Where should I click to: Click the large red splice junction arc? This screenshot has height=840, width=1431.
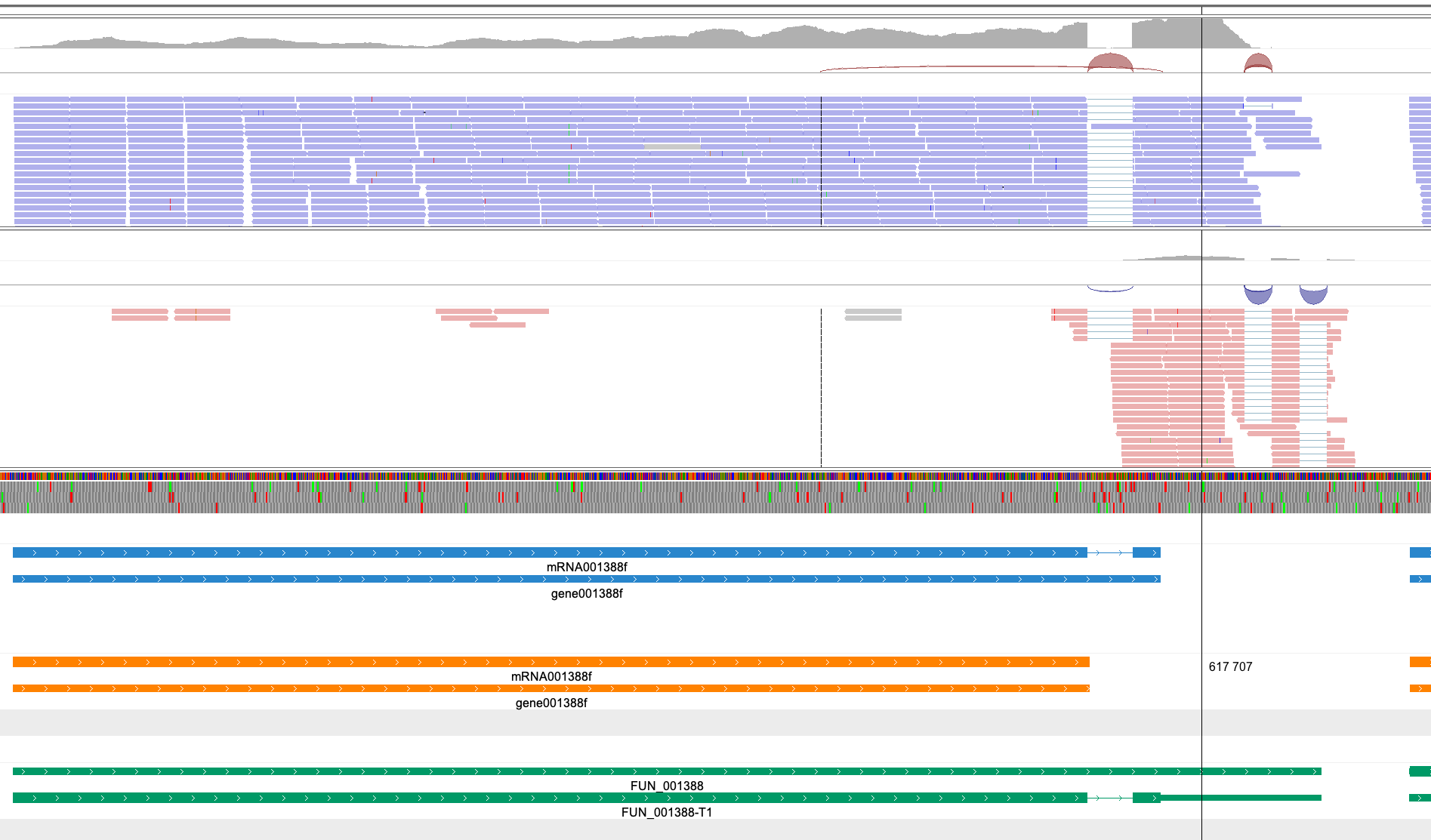(x=1109, y=63)
